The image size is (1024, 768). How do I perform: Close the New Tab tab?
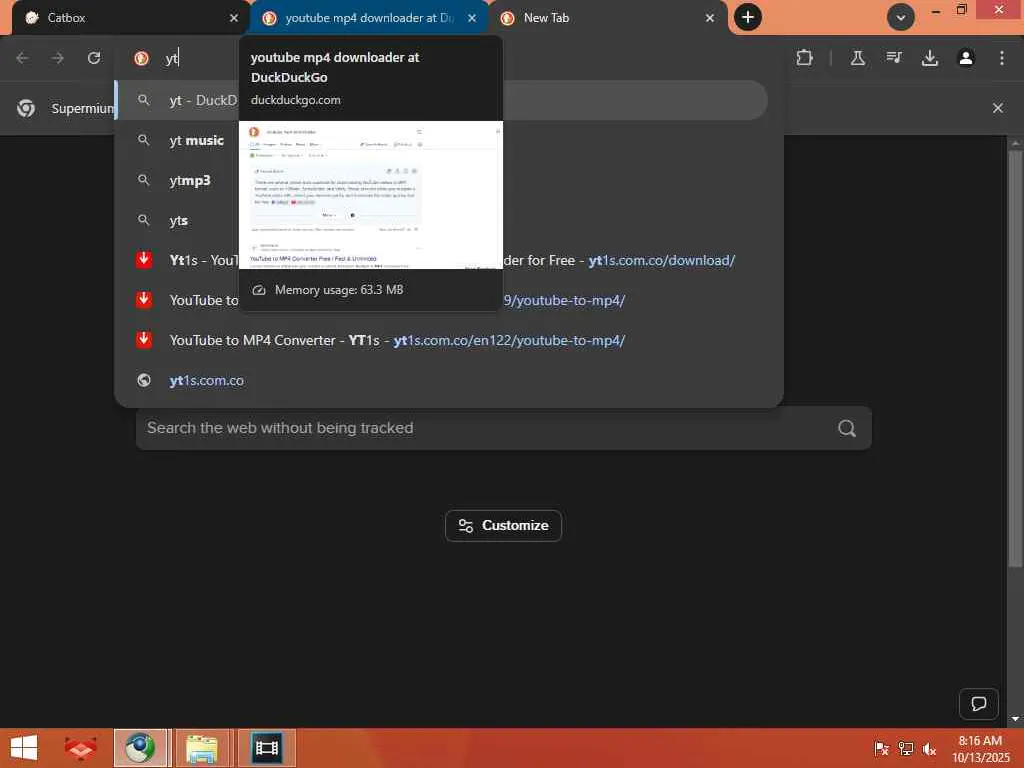tap(710, 18)
